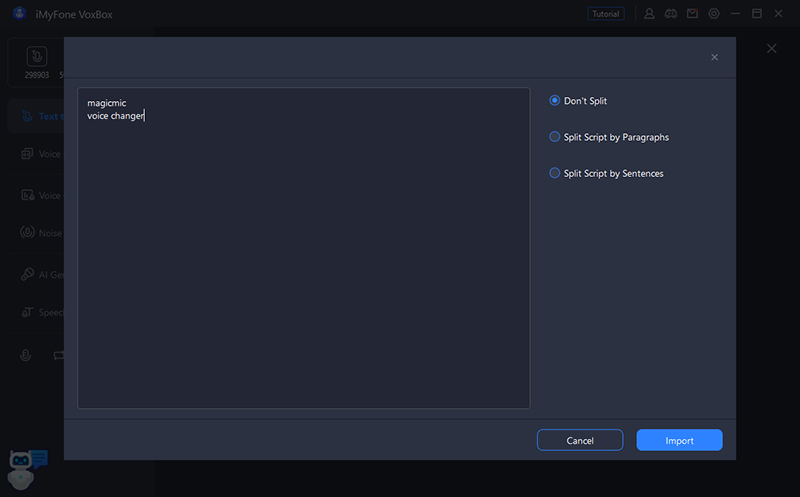Click inside the script text area

coord(304,248)
